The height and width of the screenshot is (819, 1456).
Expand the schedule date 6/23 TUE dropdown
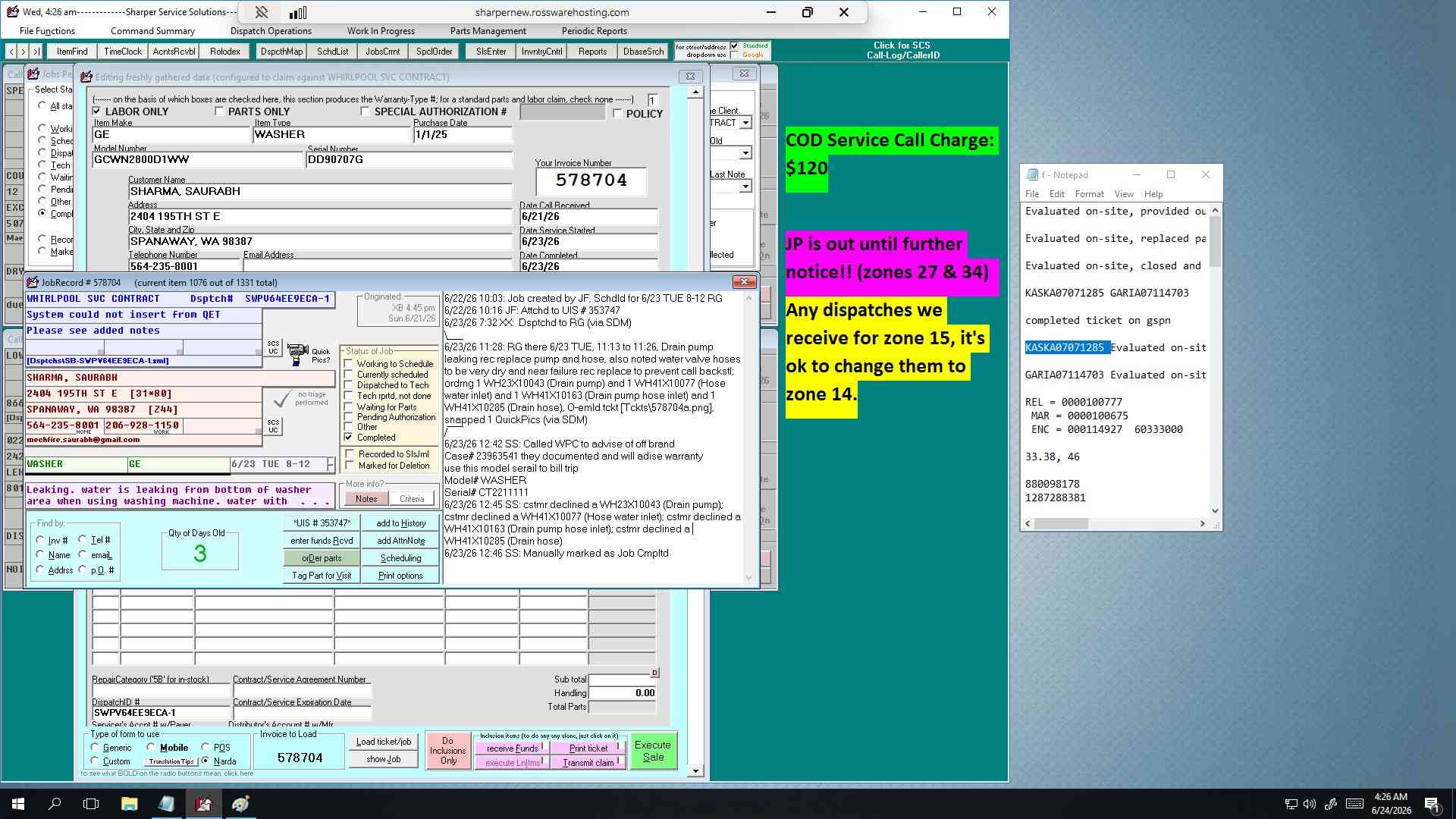pos(331,464)
